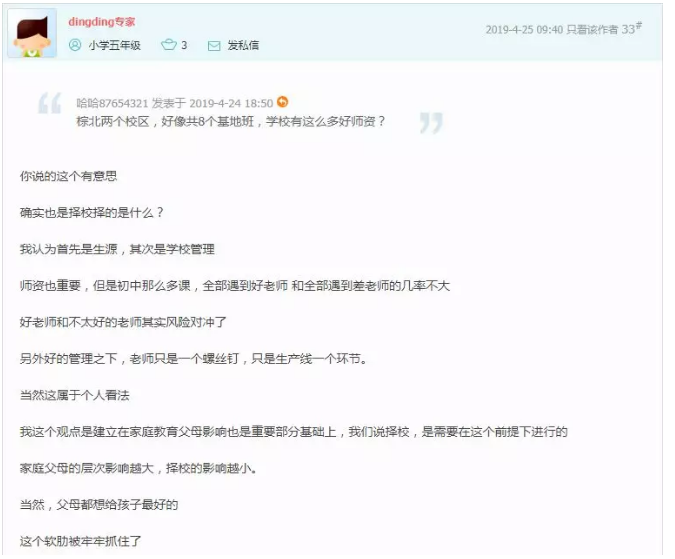Click quoted text about 棕北两个校区
675x559 pixels.
(231, 122)
